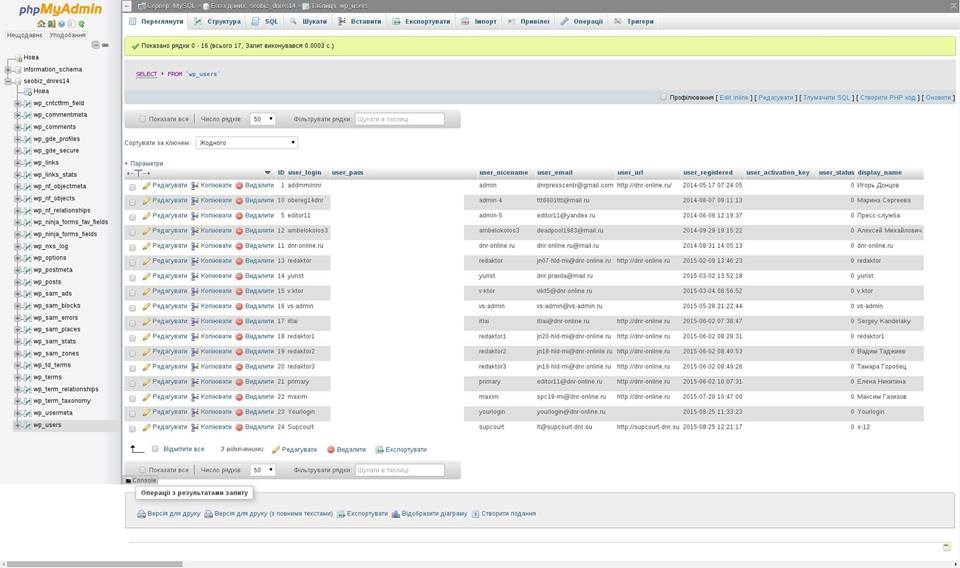Click the print view icon below results
The width and height of the screenshot is (960, 568).
(141, 514)
